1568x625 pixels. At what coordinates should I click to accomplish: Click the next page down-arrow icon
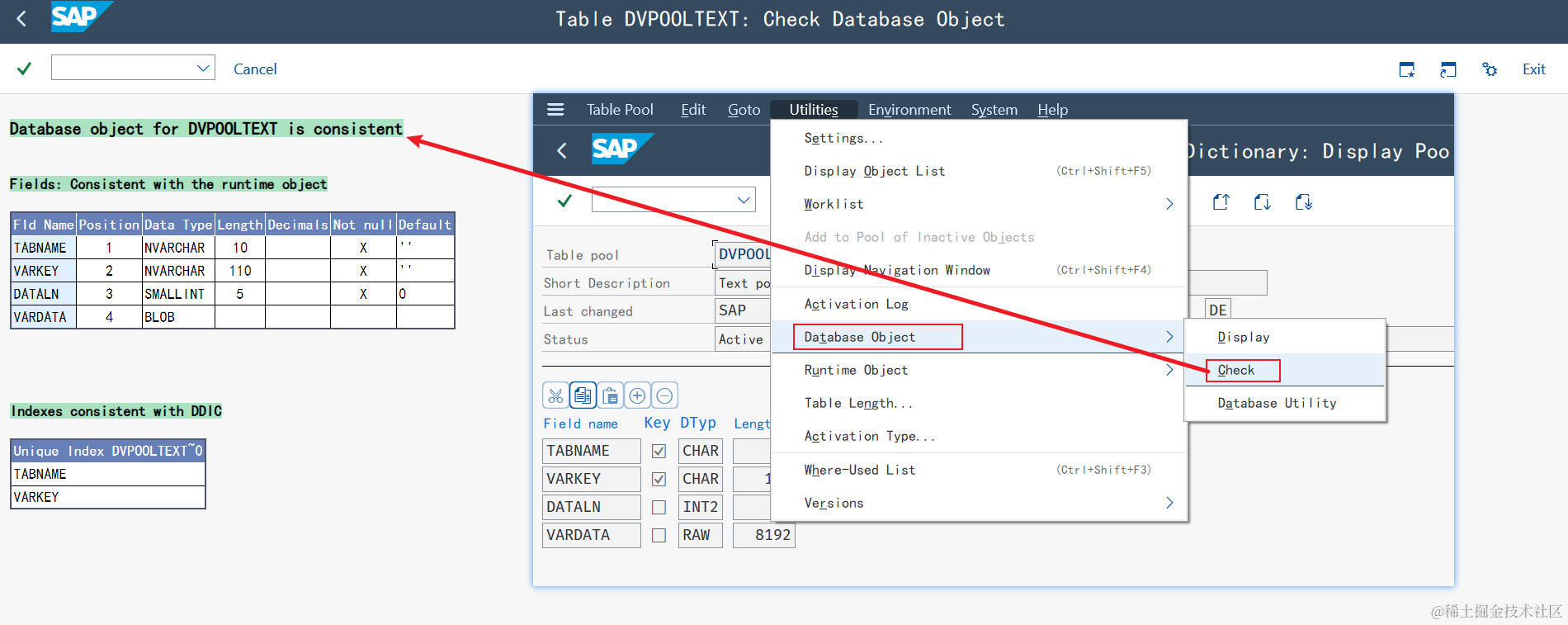(x=1262, y=201)
